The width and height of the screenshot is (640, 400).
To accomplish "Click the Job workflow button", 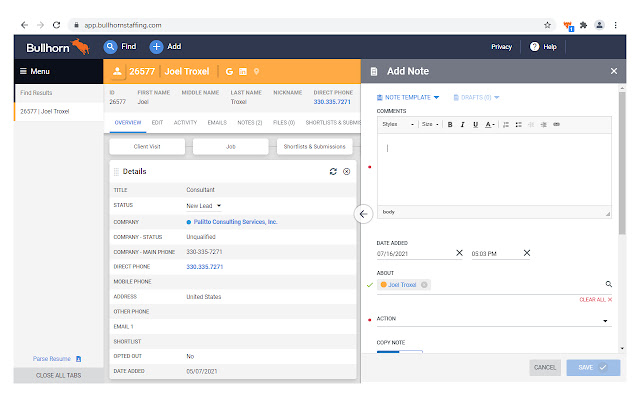I will [231, 147].
